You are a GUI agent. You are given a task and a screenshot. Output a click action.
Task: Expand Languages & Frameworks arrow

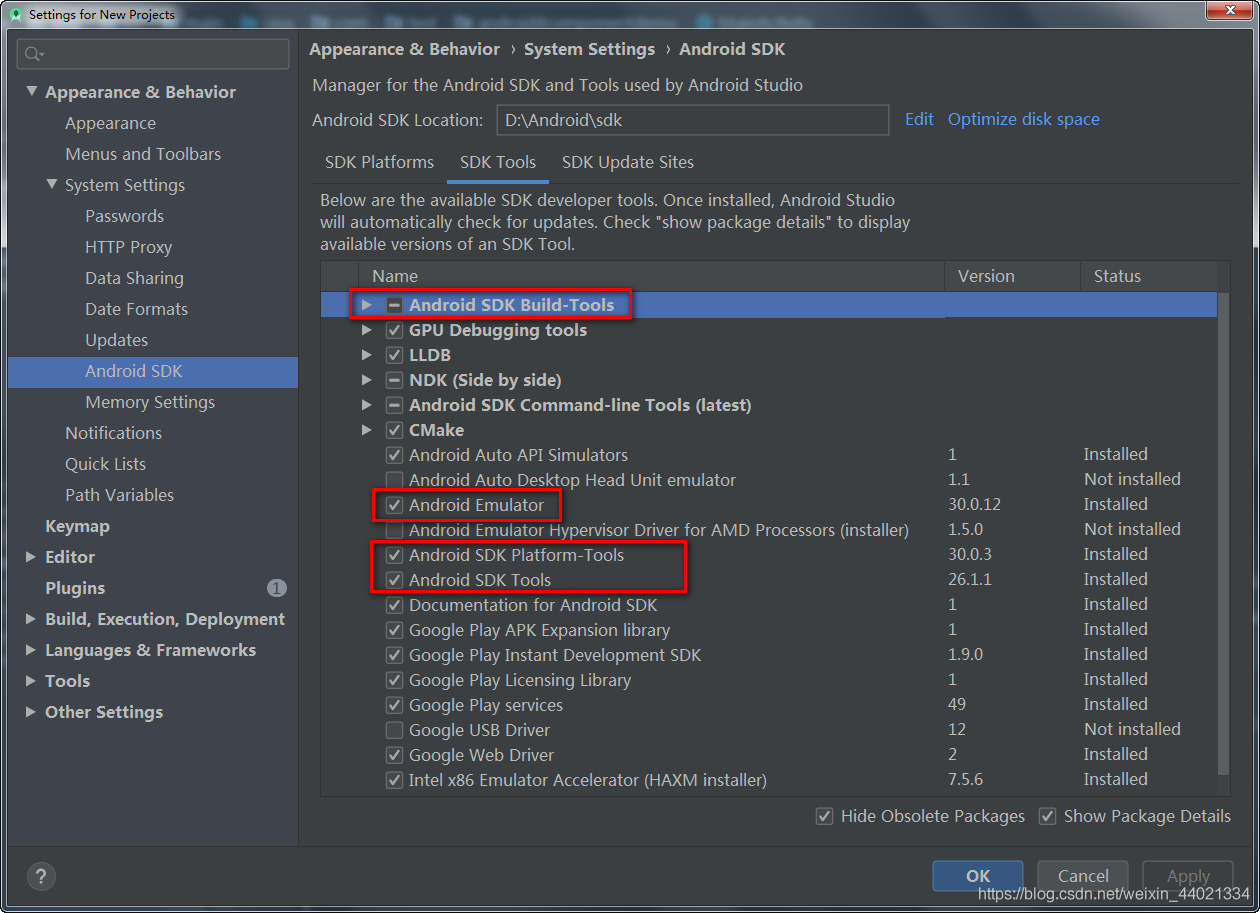click(31, 650)
